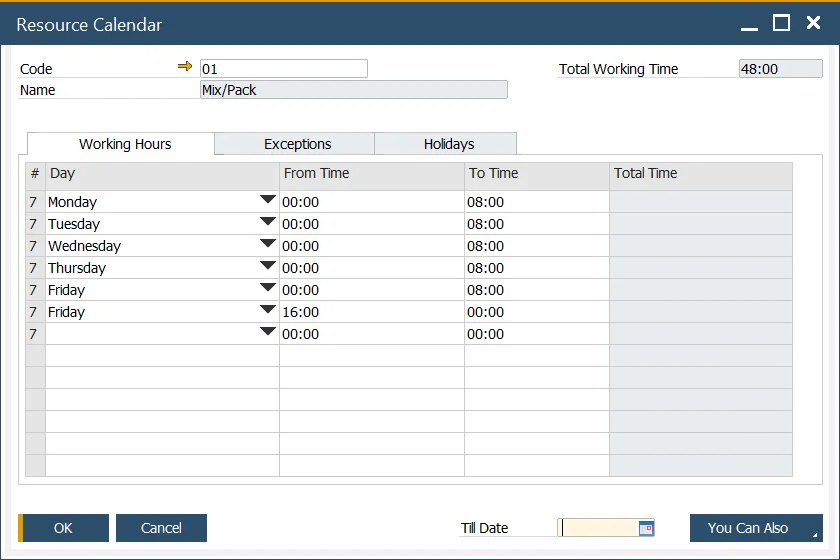
Task: Select Friday's 08:00 To Time cell
Action: (x=537, y=290)
